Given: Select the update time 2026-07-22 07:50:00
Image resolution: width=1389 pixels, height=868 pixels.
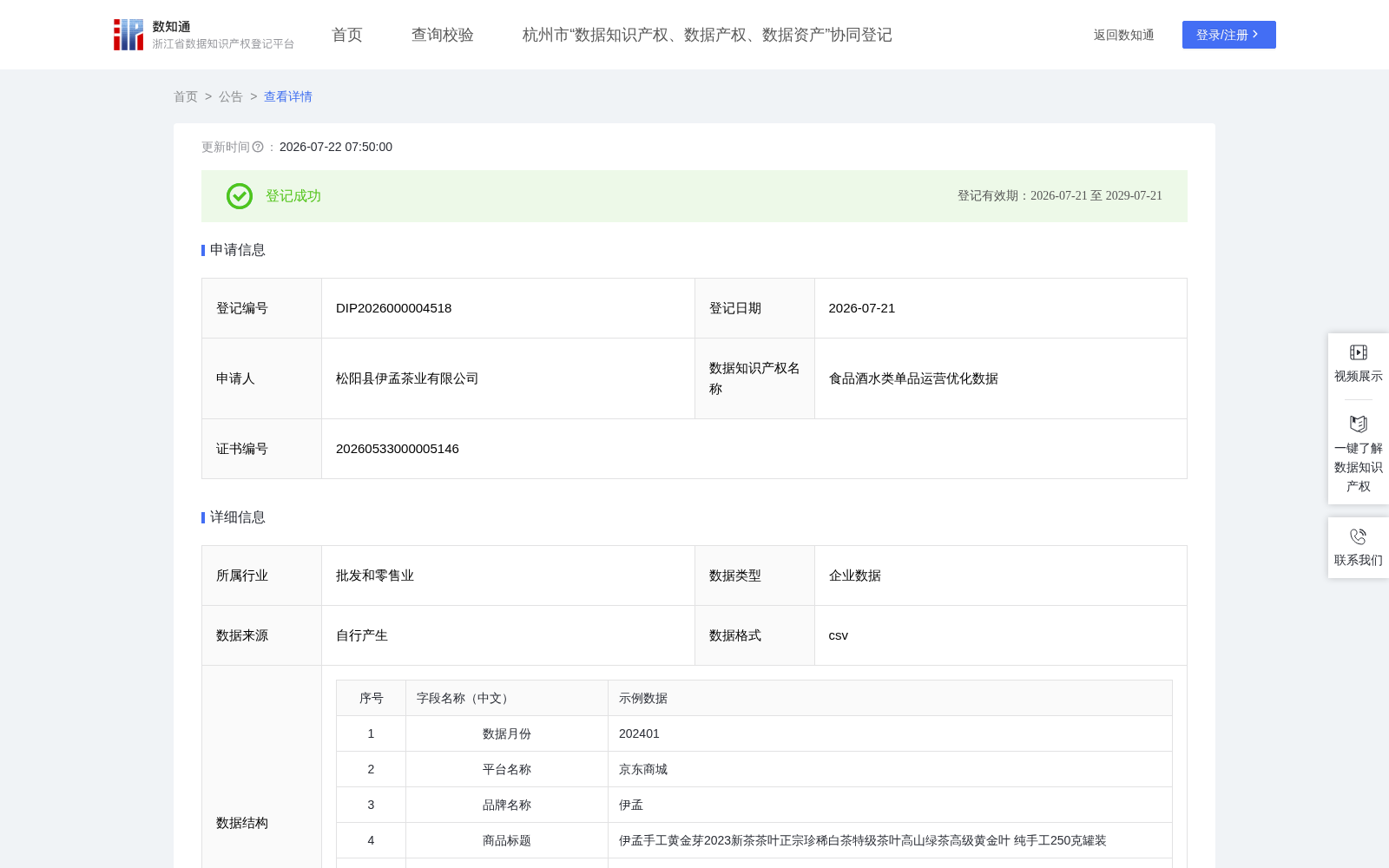Looking at the screenshot, I should (336, 147).
